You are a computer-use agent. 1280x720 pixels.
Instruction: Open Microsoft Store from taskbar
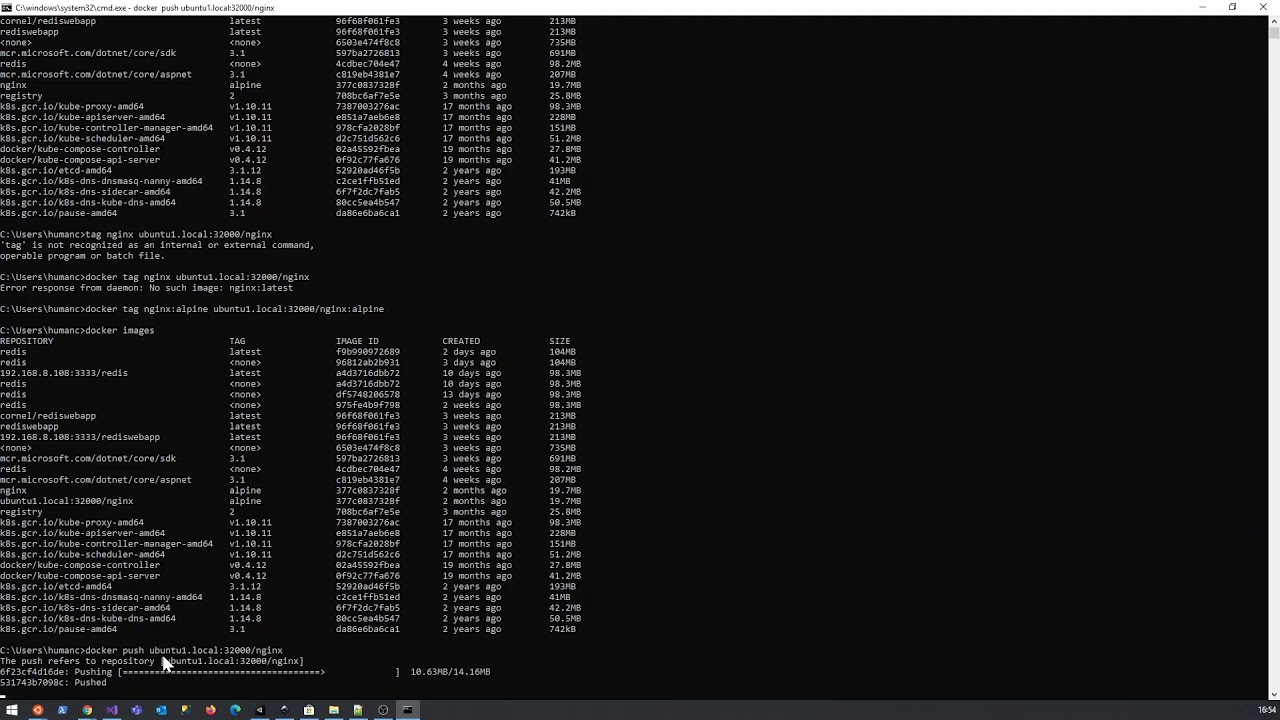(309, 710)
